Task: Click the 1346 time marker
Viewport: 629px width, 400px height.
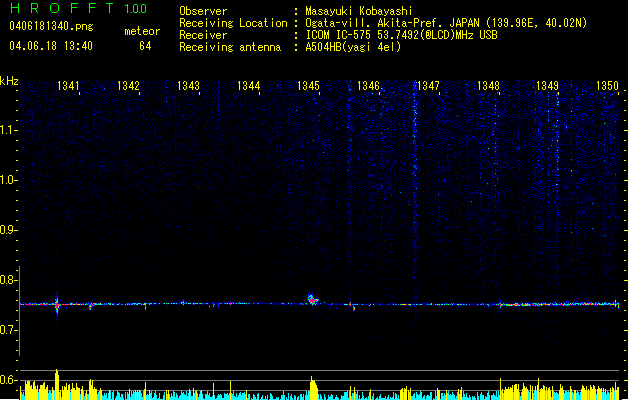Action: [x=368, y=85]
